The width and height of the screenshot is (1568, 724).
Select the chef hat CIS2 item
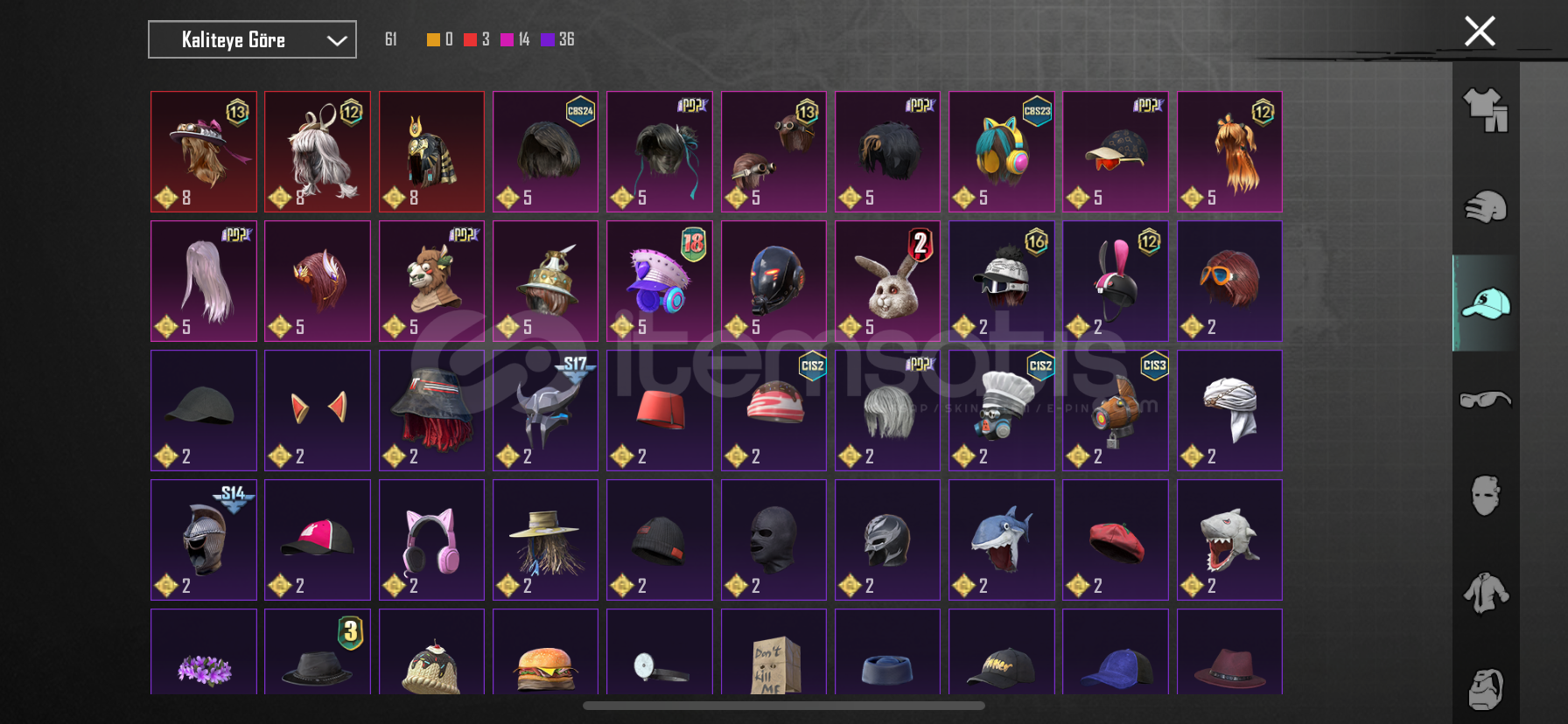click(x=1001, y=410)
